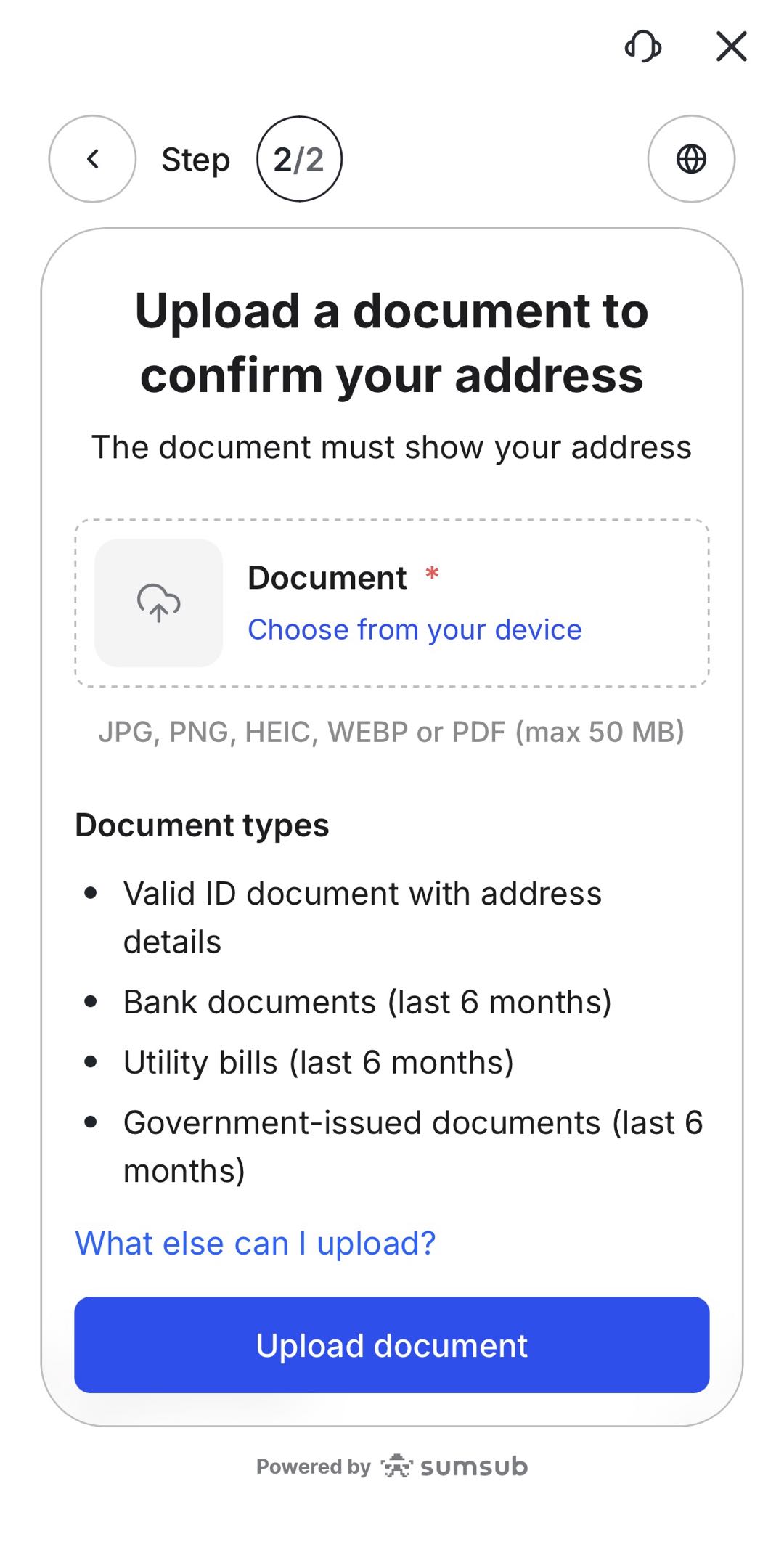The image size is (784, 1550).
Task: Select the 2/2 step indicator circle
Action: tap(299, 159)
